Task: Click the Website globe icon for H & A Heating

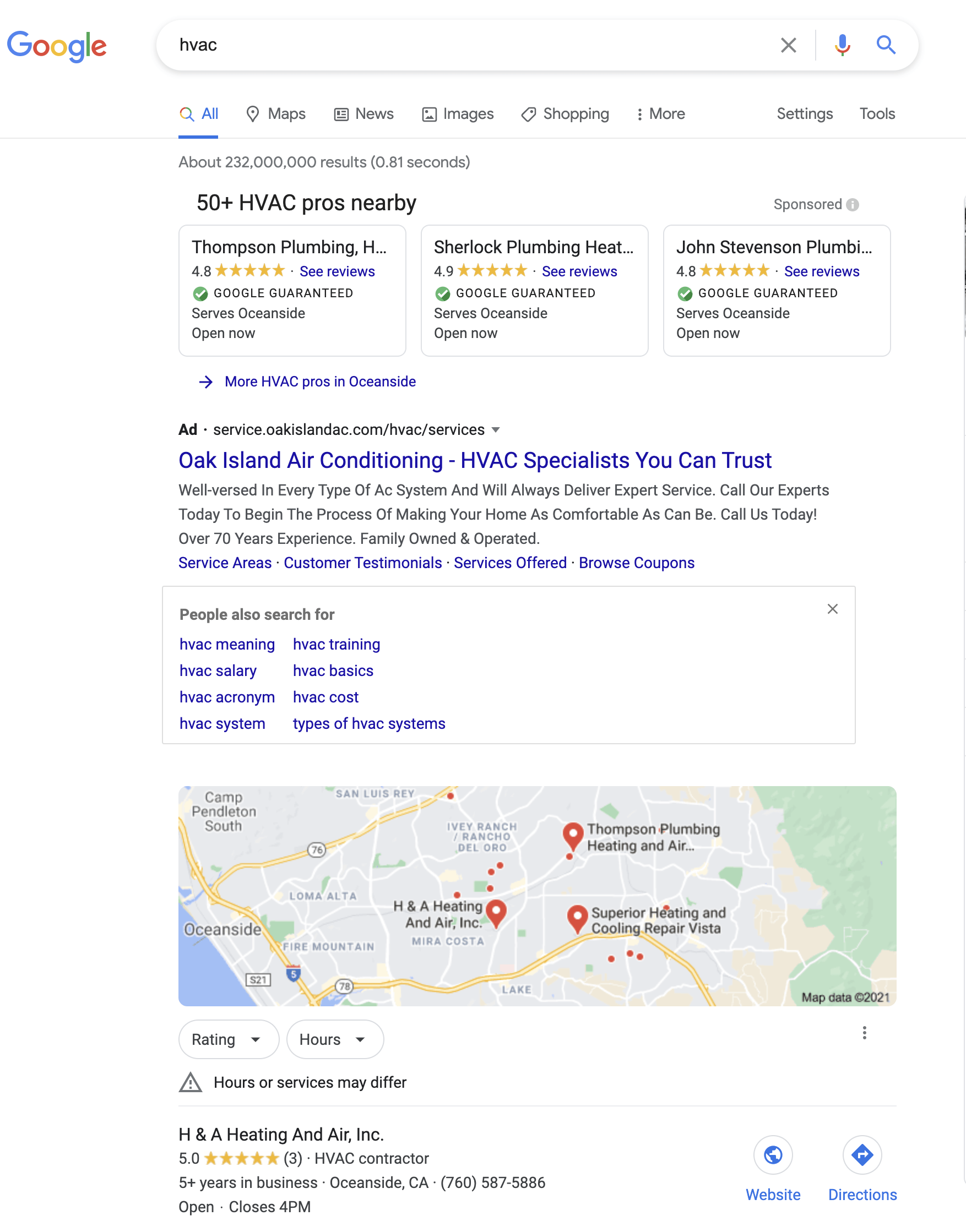Action: coord(773,1155)
